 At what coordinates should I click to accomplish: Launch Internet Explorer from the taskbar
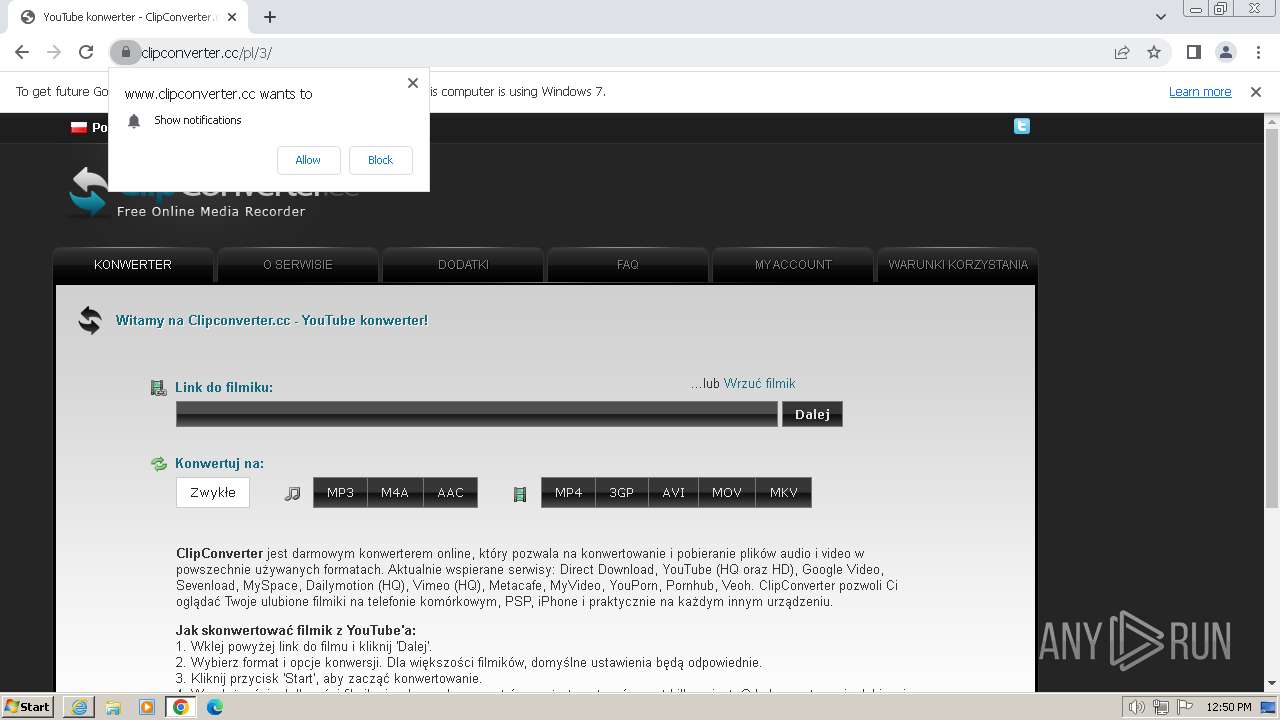[79, 707]
